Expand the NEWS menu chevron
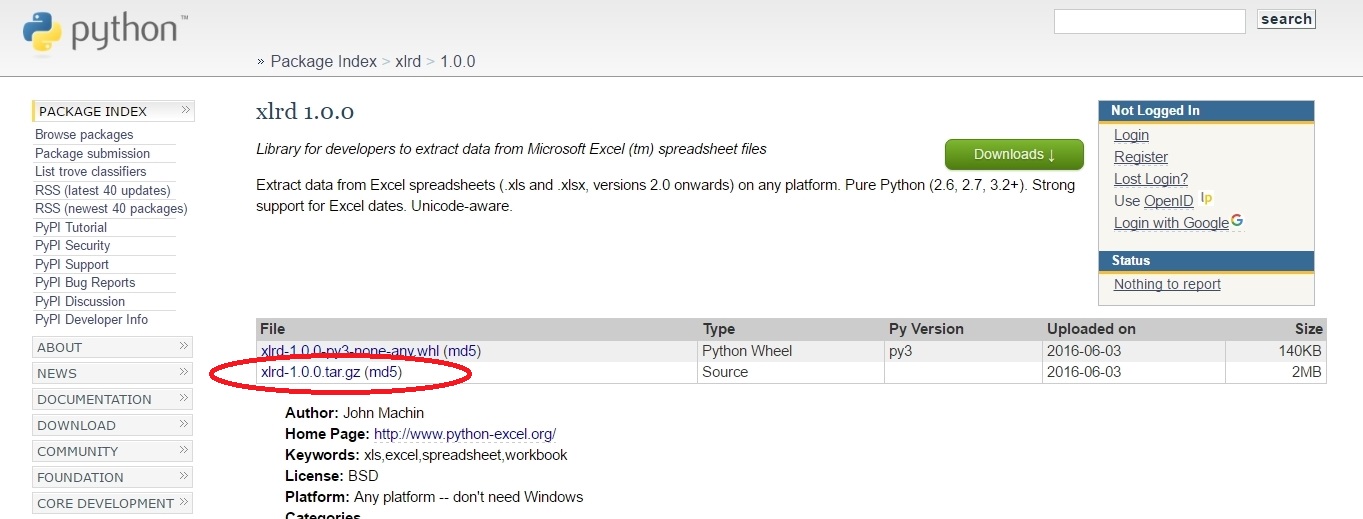 click(x=184, y=372)
